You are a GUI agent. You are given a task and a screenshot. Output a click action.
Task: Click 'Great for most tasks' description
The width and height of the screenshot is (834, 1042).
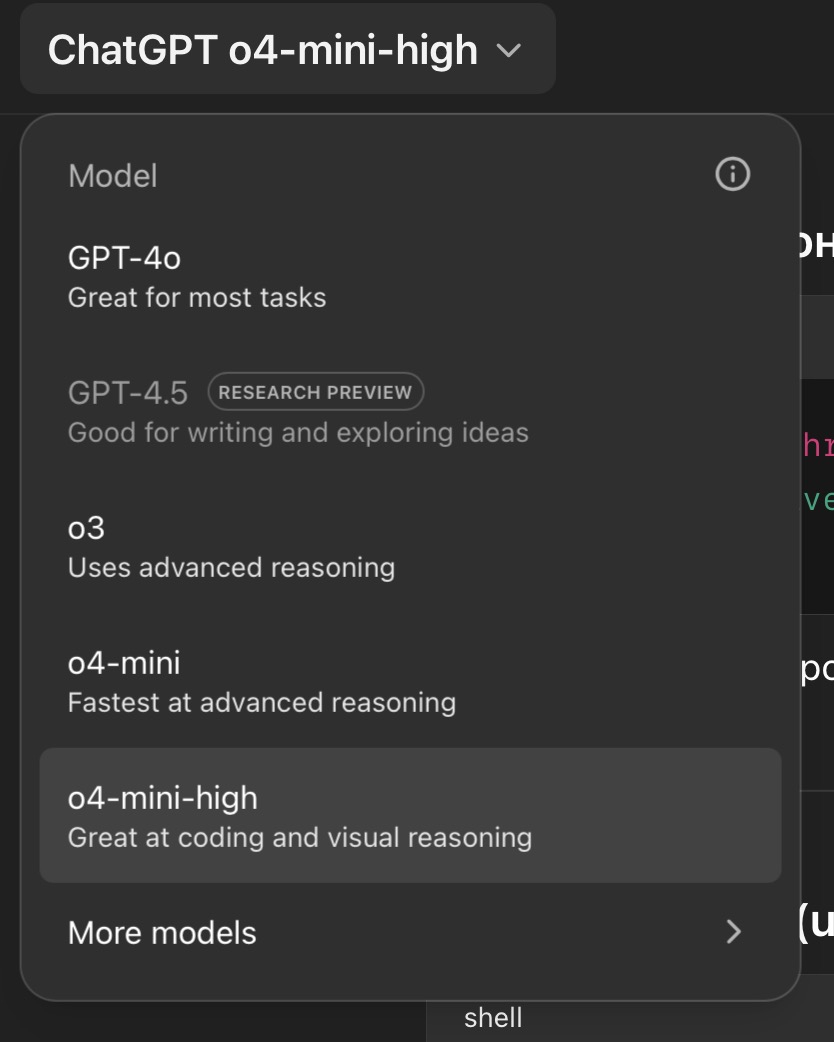point(197,298)
